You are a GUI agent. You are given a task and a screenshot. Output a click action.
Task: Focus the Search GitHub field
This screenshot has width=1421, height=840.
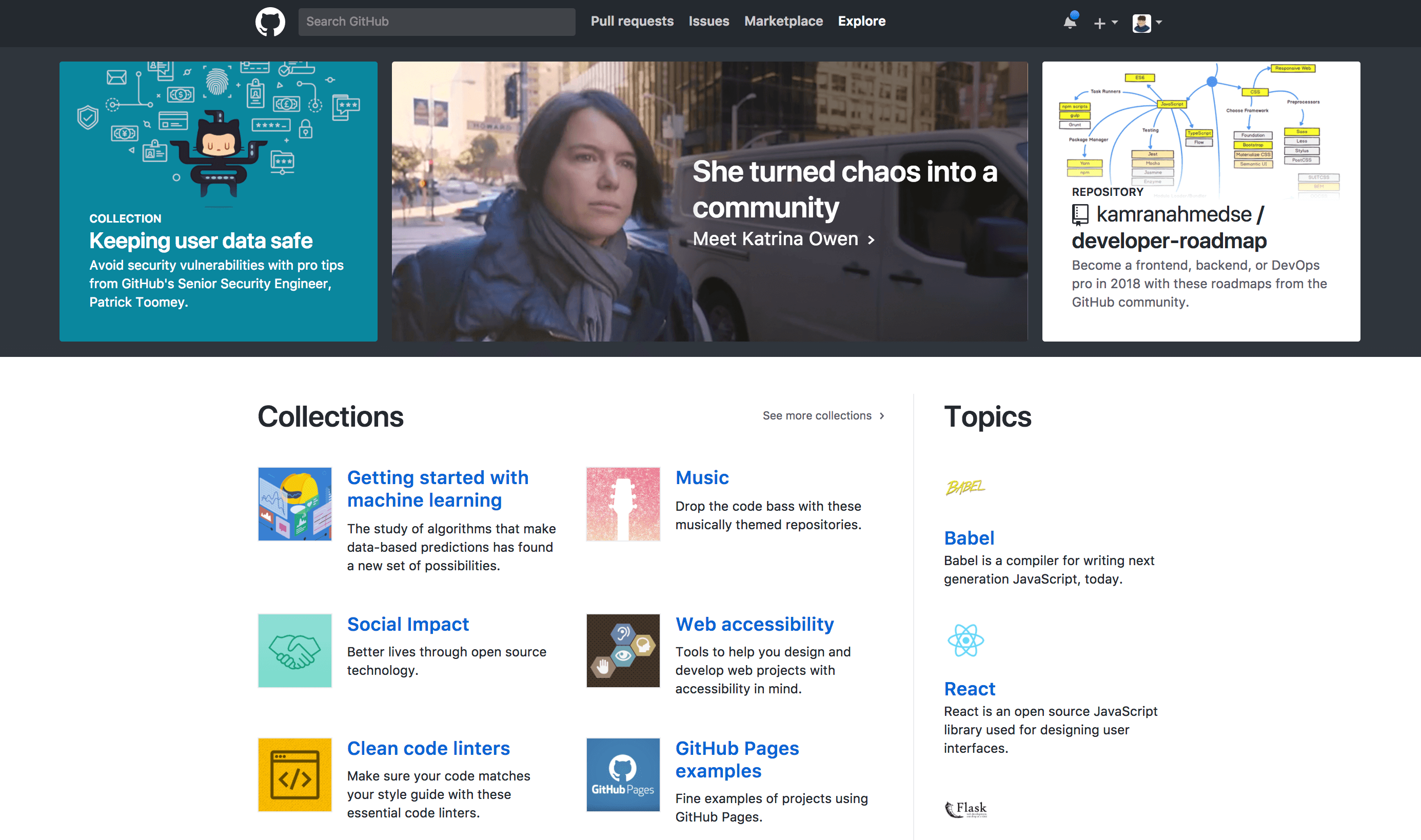coord(437,22)
